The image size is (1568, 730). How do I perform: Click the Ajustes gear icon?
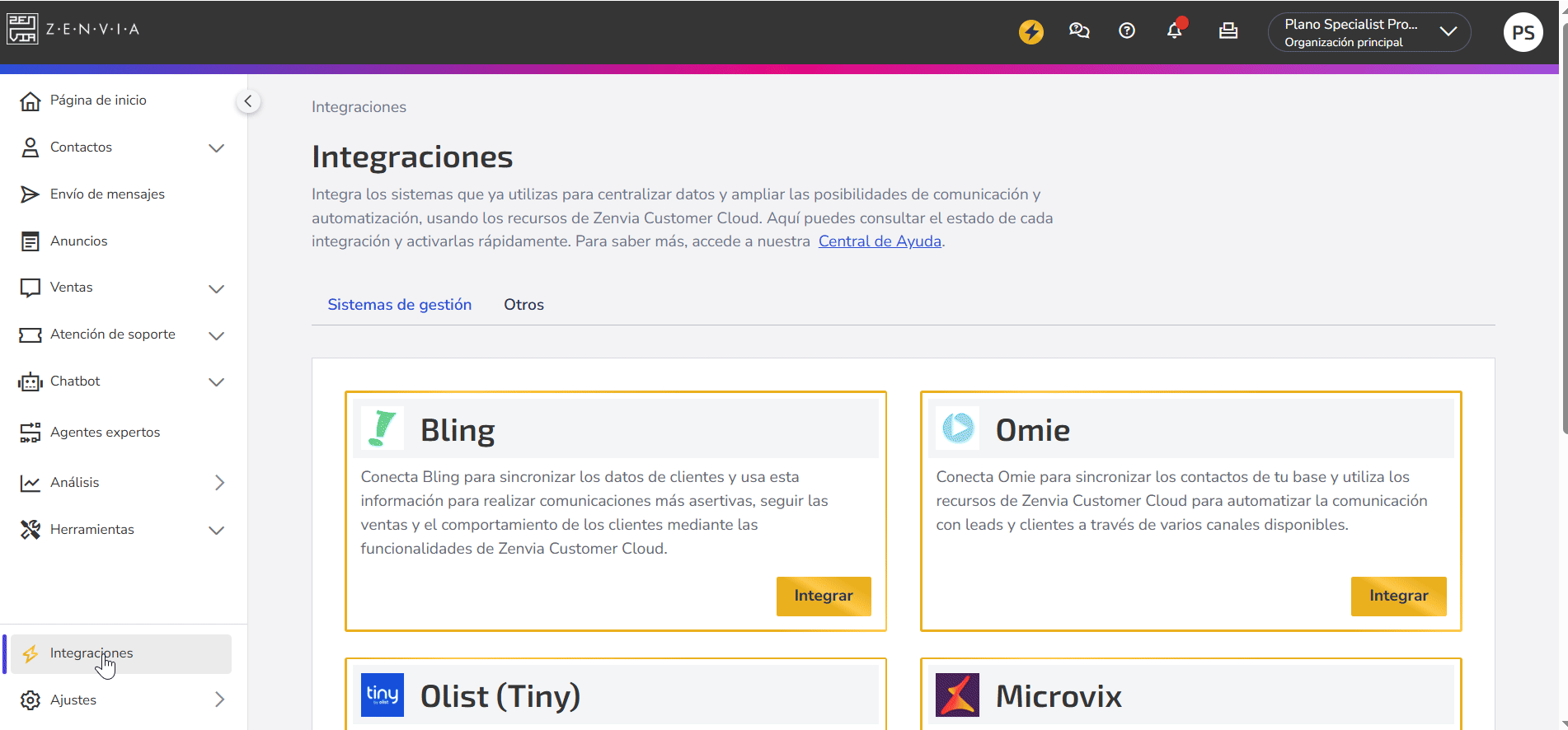[x=31, y=700]
